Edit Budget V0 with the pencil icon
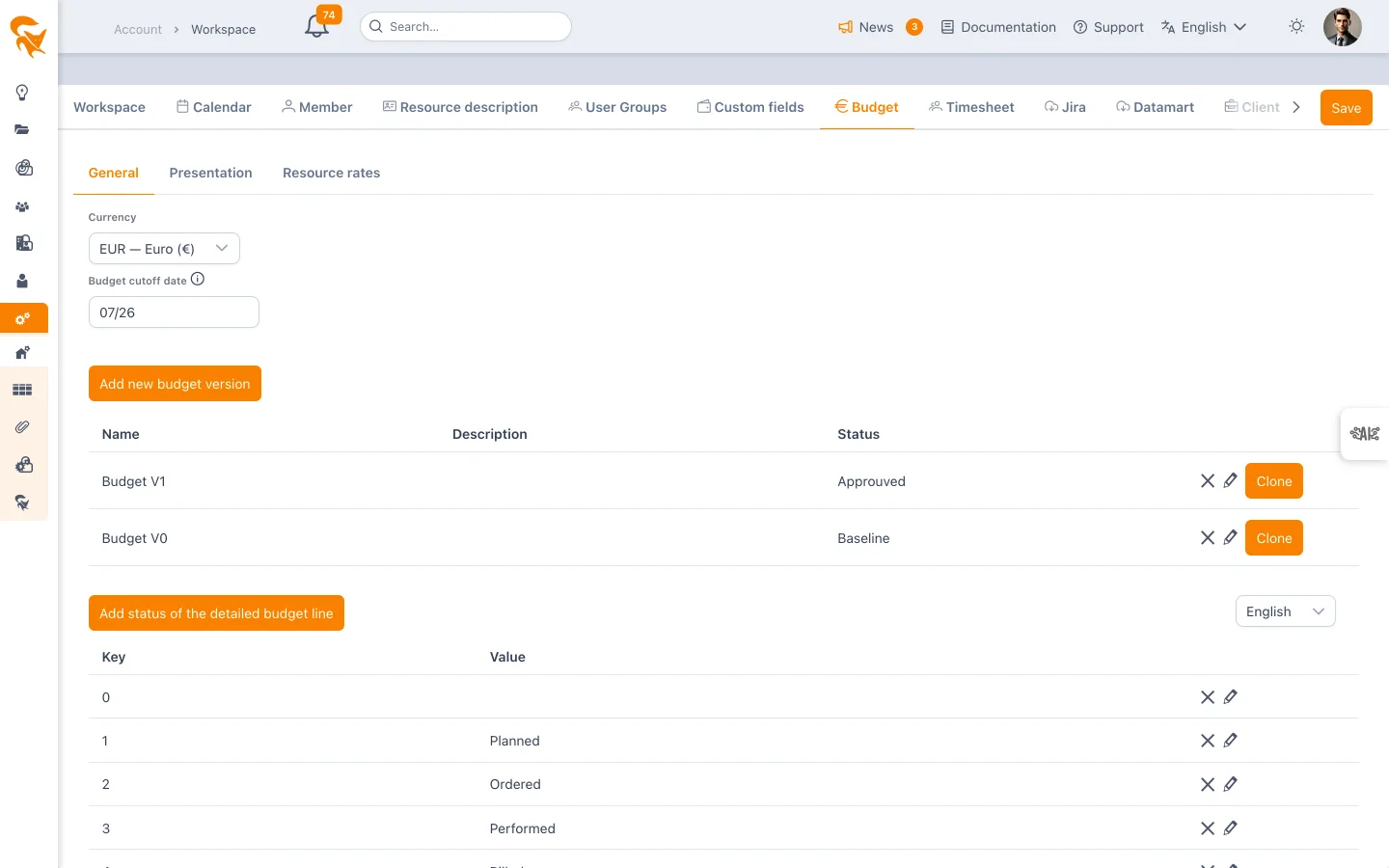 1230,537
